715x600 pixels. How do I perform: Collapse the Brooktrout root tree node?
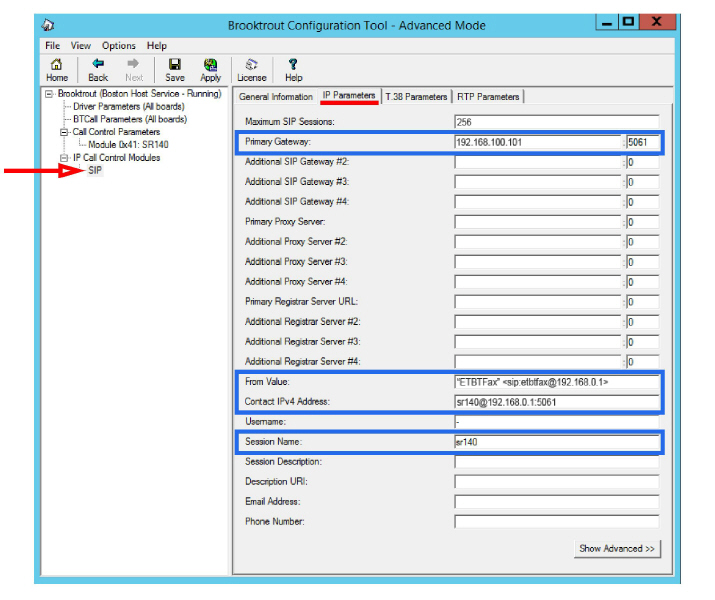pos(49,94)
